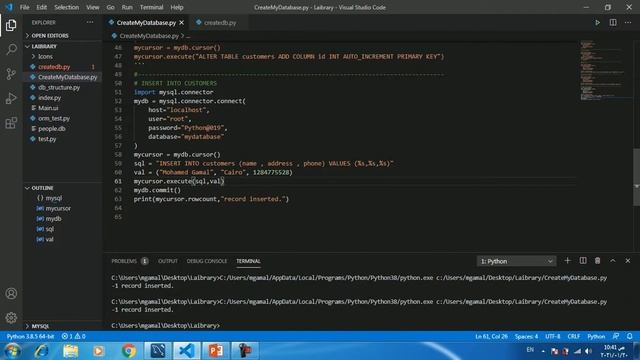
Task: Click errors and warnings indicator in status bar
Action: 73,336
